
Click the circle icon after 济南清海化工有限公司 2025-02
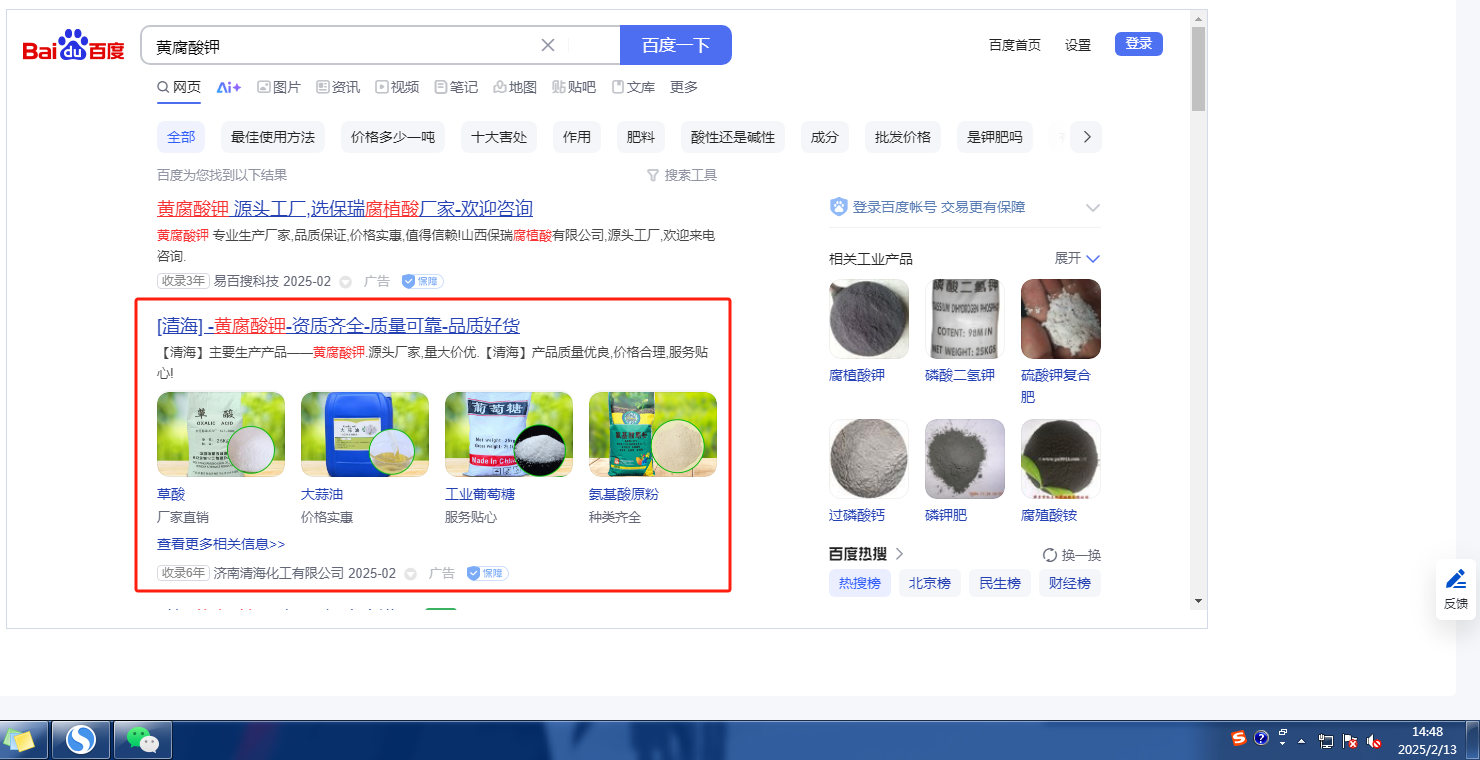tap(410, 574)
